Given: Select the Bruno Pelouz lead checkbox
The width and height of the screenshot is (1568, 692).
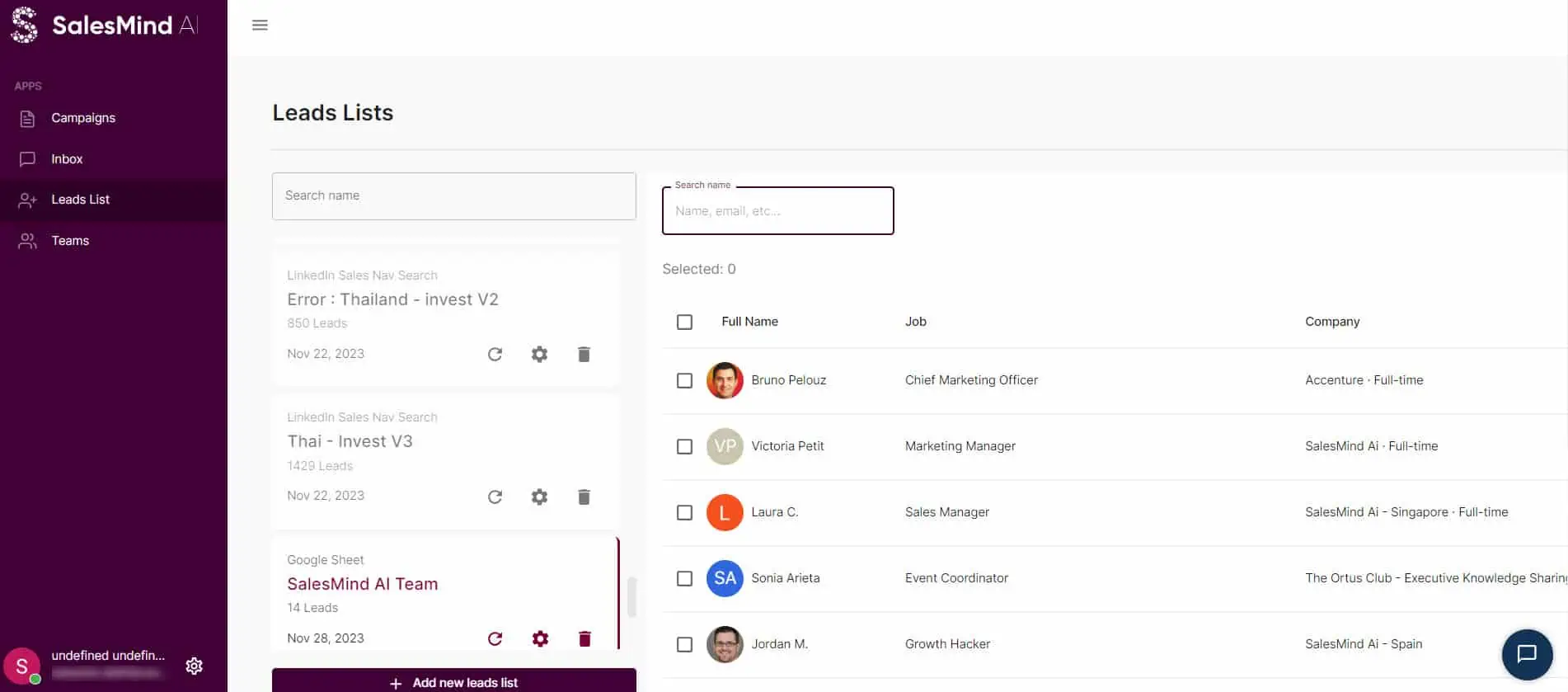Looking at the screenshot, I should pyautogui.click(x=684, y=380).
